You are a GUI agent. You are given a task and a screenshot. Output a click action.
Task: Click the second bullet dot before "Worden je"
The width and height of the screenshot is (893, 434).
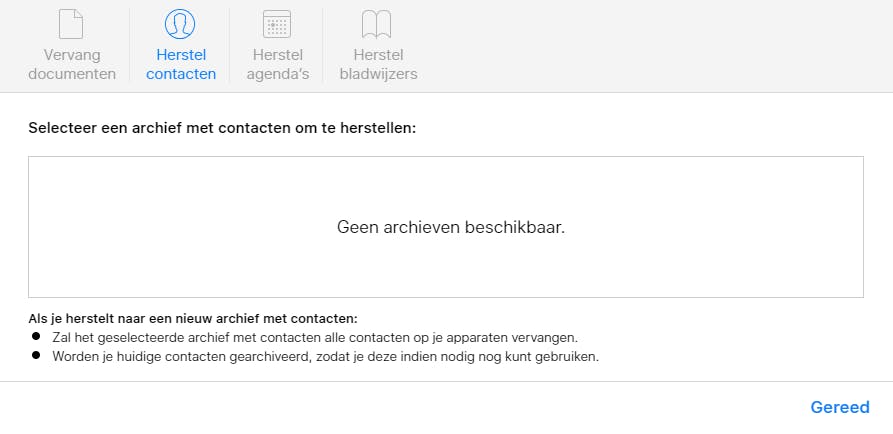click(36, 355)
